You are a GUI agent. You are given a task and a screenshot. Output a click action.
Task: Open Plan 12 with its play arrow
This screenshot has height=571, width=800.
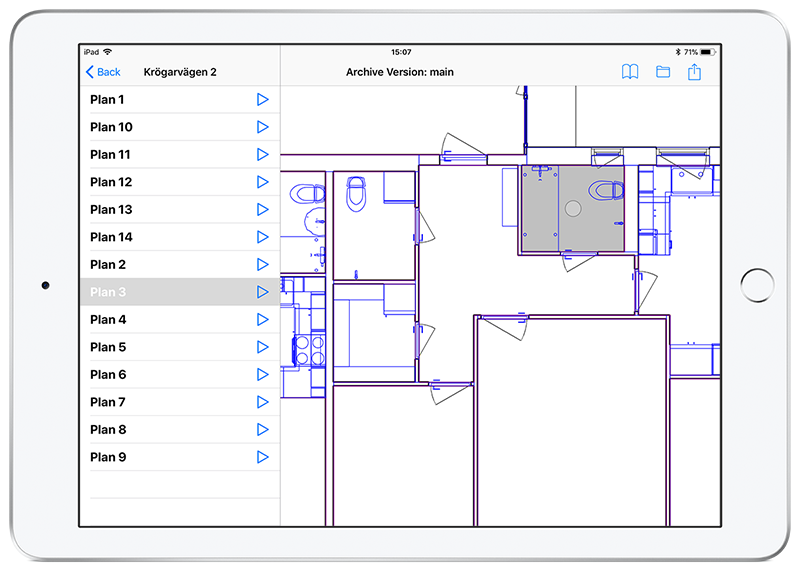coord(262,182)
